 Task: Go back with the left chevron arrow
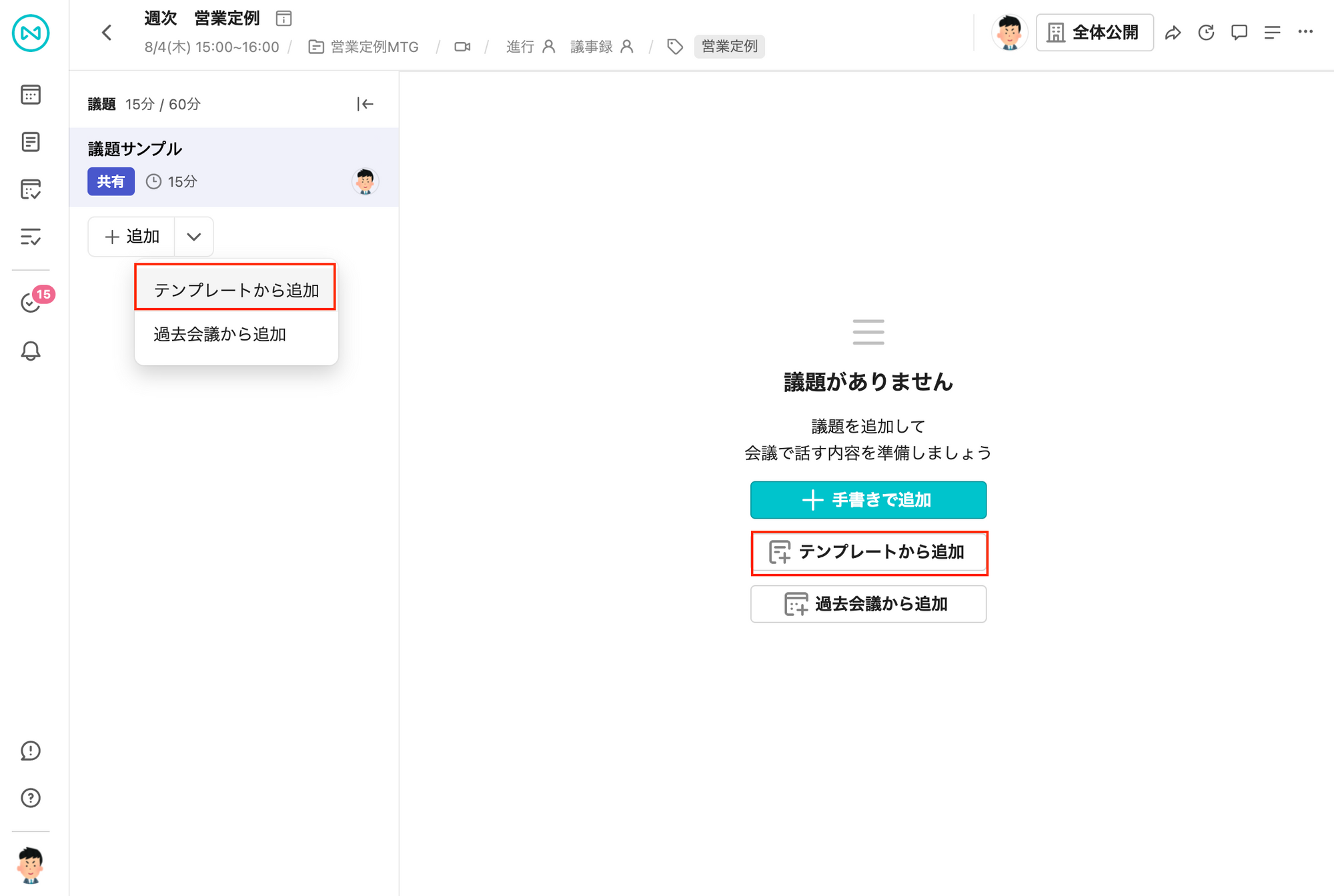point(107,32)
